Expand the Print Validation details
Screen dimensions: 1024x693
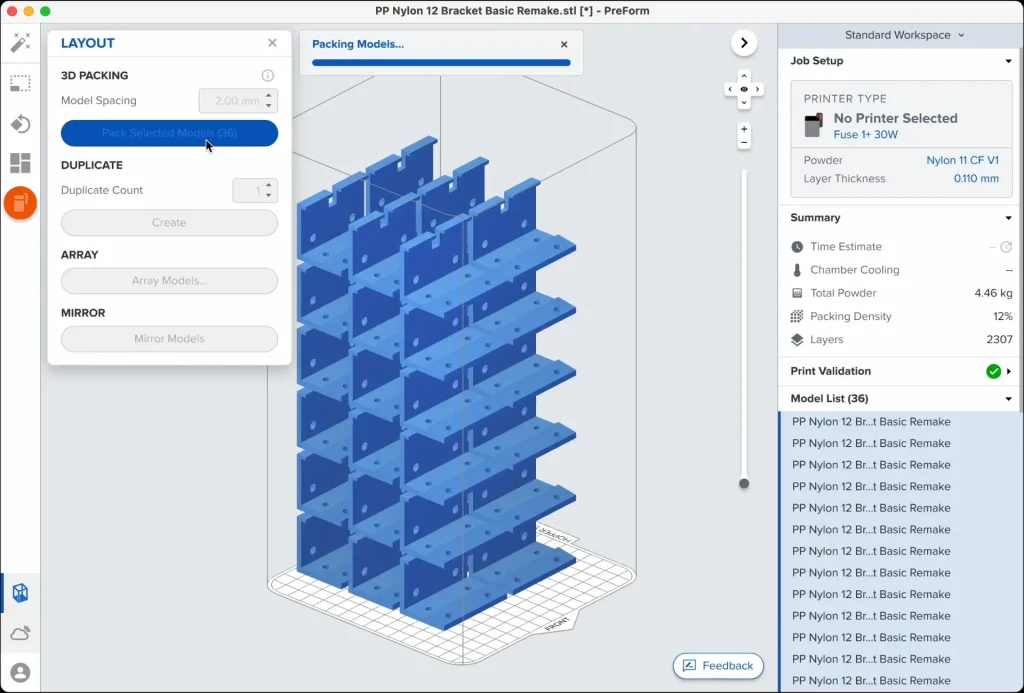(x=1009, y=372)
